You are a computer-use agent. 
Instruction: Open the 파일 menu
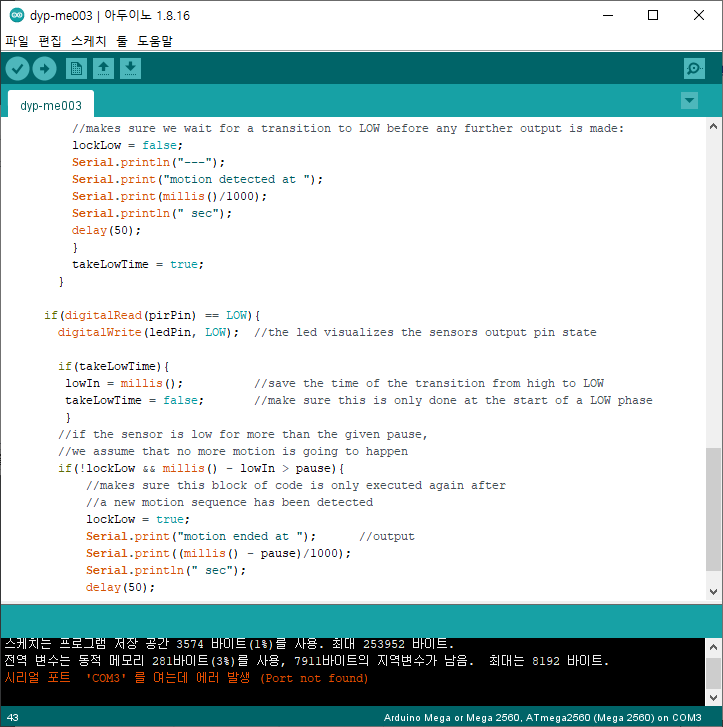(17, 41)
